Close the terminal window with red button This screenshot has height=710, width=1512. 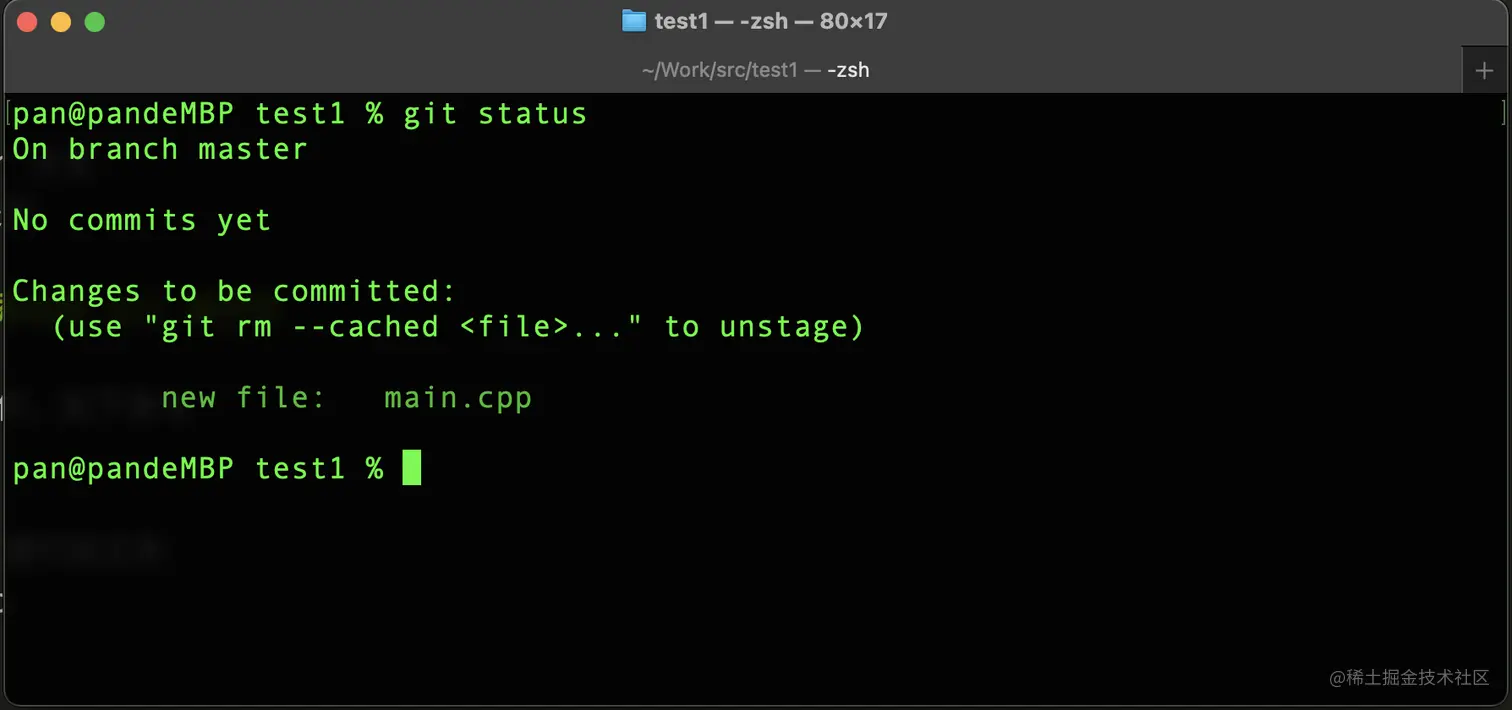pyautogui.click(x=27, y=21)
